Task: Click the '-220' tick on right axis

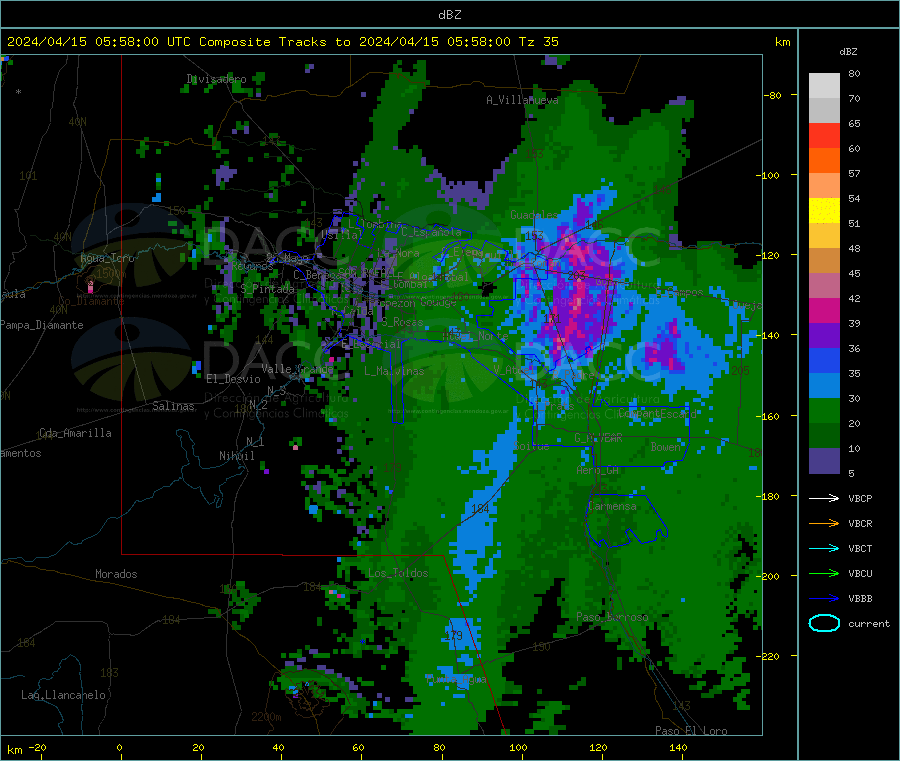Action: [x=770, y=657]
